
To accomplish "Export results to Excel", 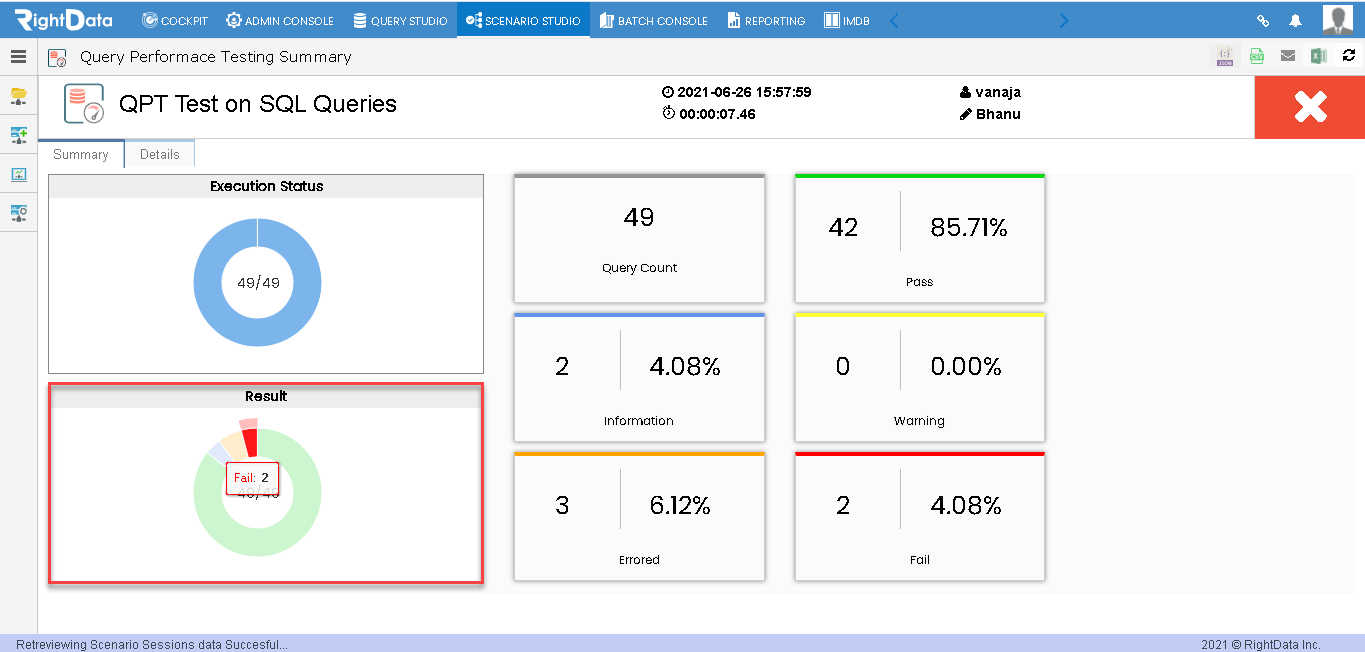I will [1319, 56].
